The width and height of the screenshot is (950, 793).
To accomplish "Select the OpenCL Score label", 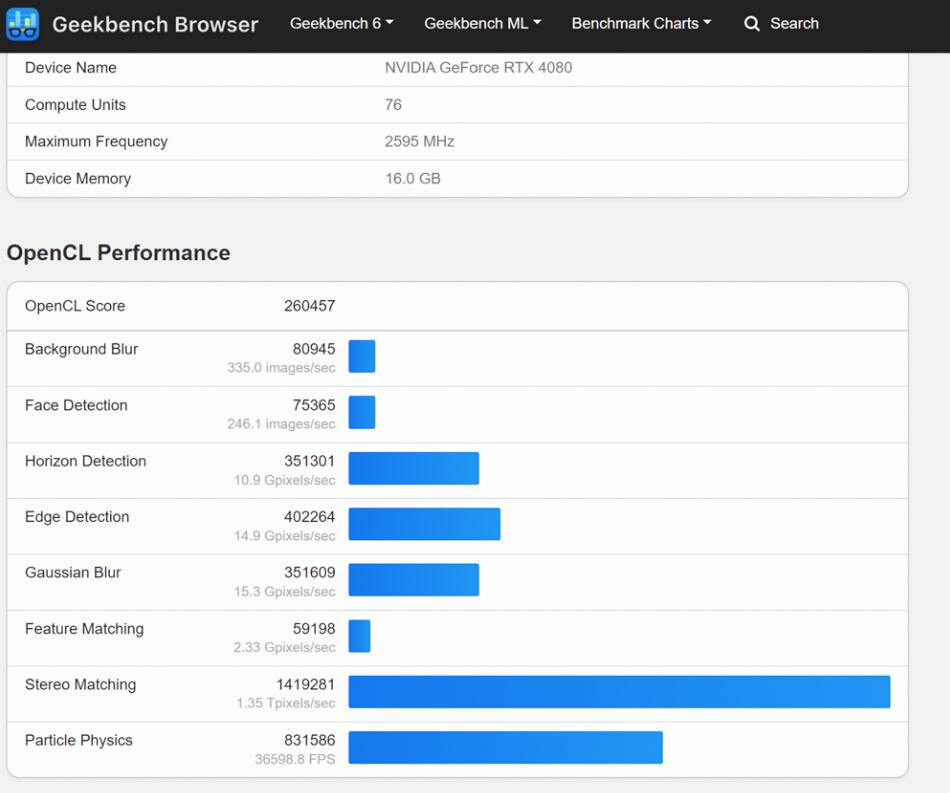I will click(75, 306).
